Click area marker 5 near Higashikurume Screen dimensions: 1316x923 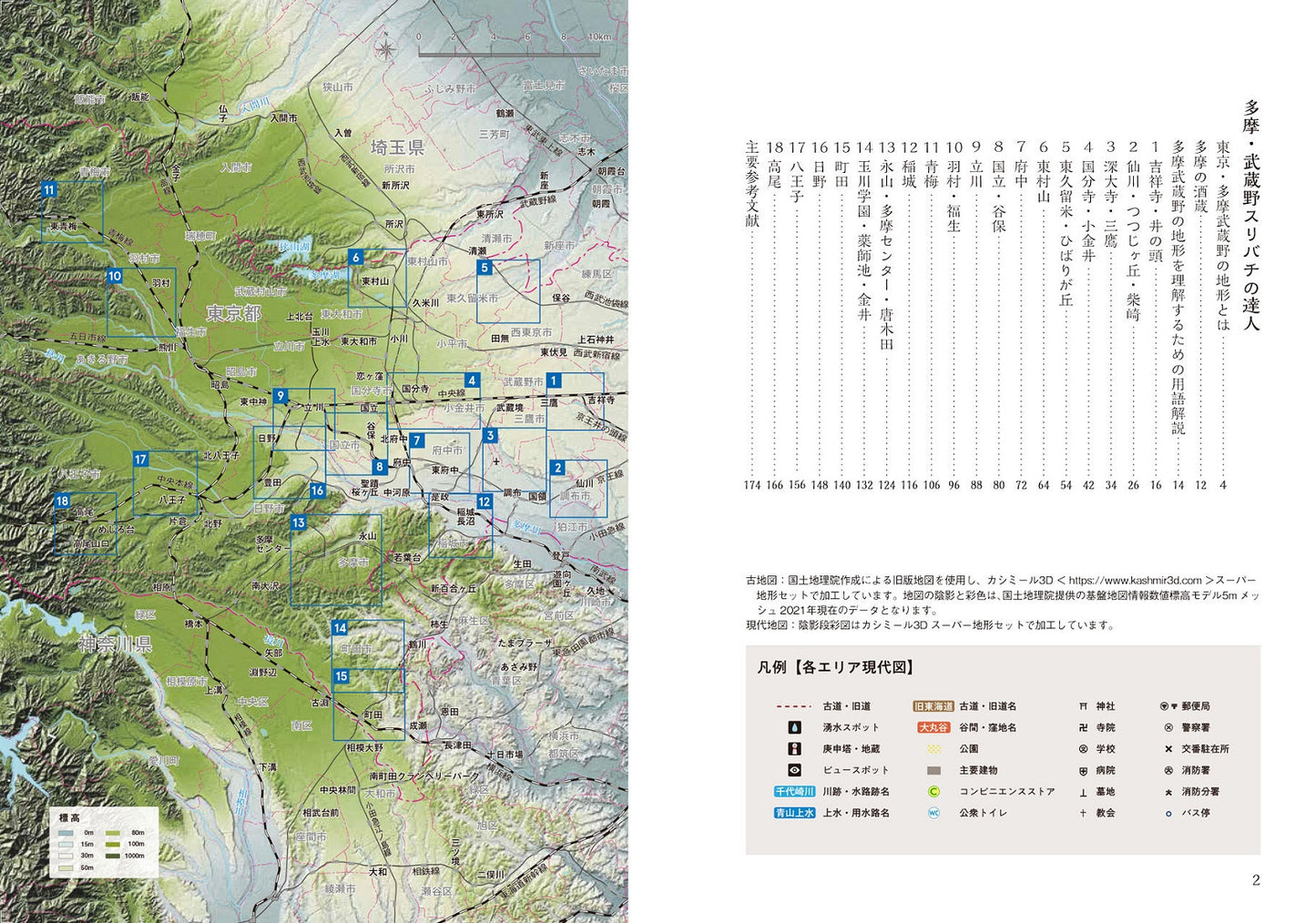[485, 268]
